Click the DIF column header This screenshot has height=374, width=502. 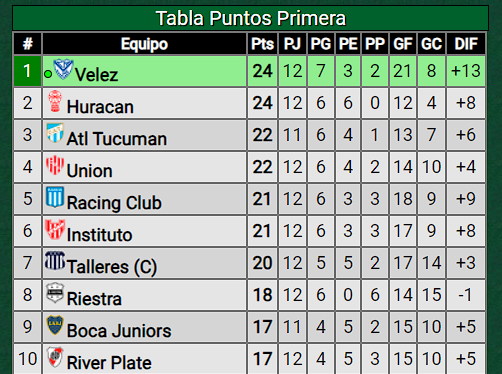pos(466,44)
